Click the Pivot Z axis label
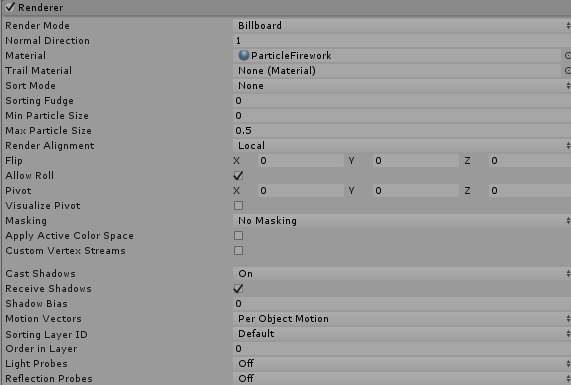 click(x=467, y=190)
